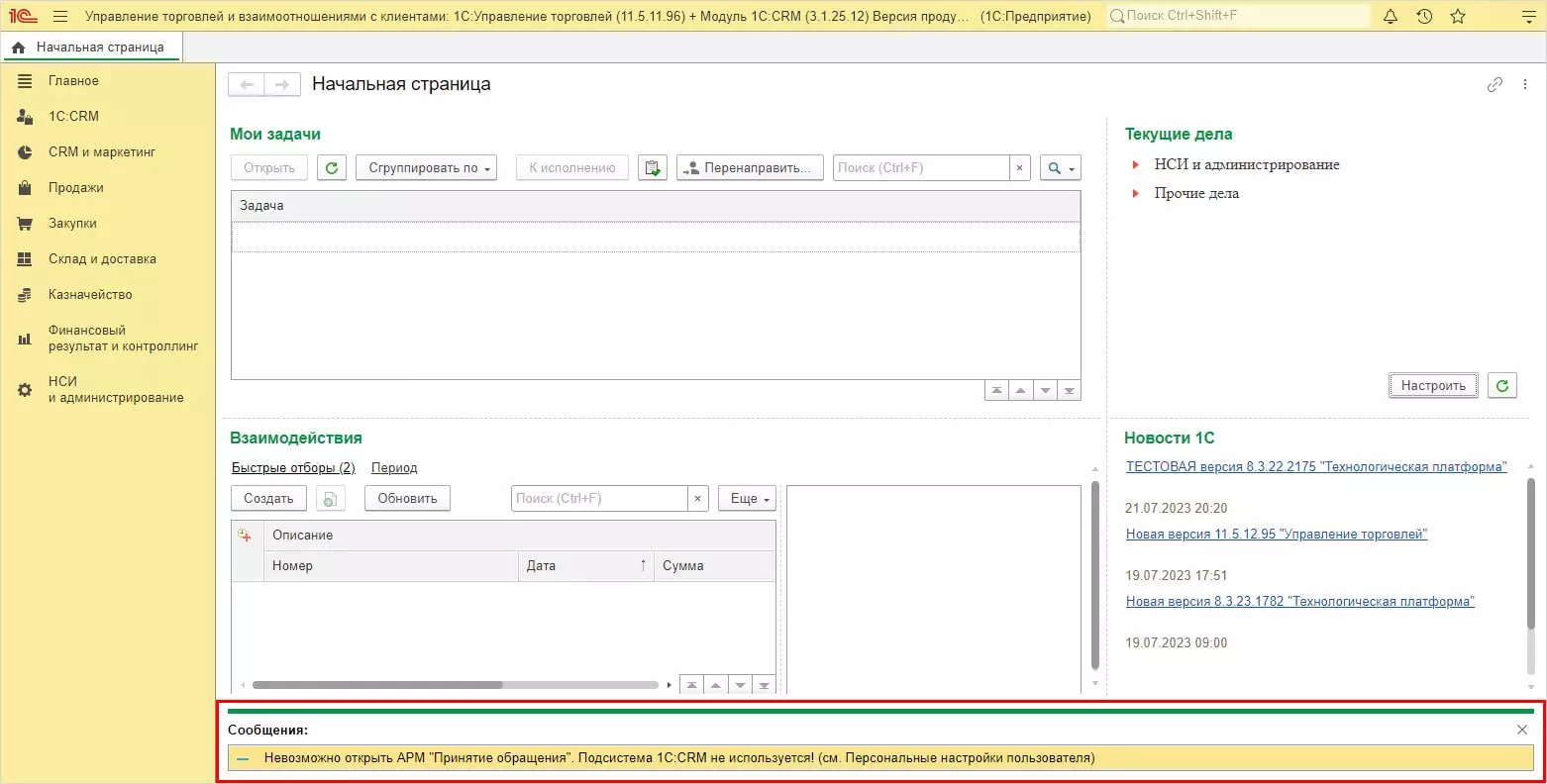
Task: Open the favorites star
Action: click(1458, 16)
